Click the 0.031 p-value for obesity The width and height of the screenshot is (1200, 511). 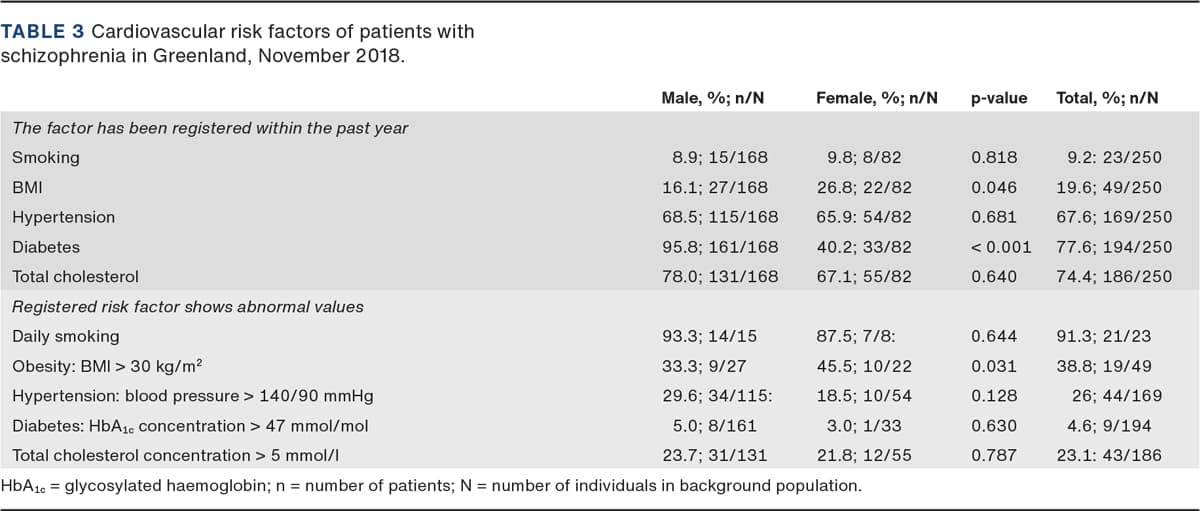[x=994, y=366]
